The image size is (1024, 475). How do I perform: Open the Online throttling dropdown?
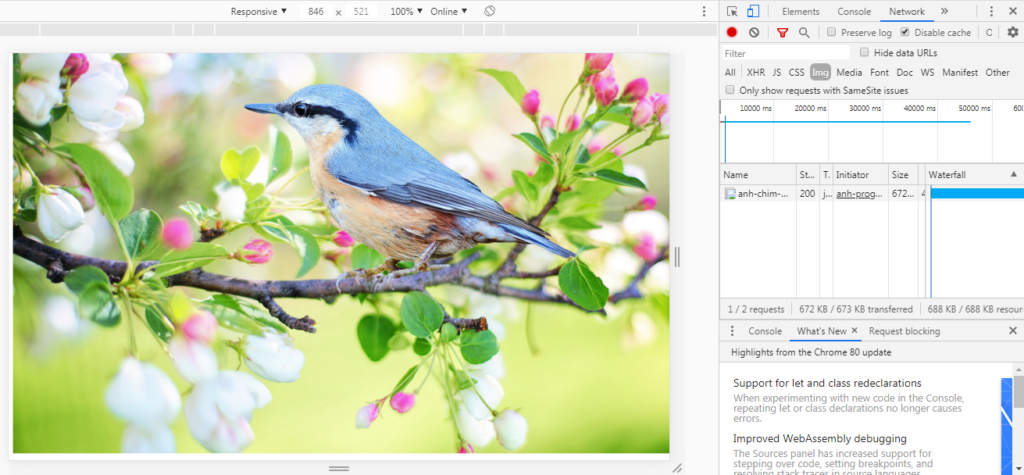pos(448,12)
